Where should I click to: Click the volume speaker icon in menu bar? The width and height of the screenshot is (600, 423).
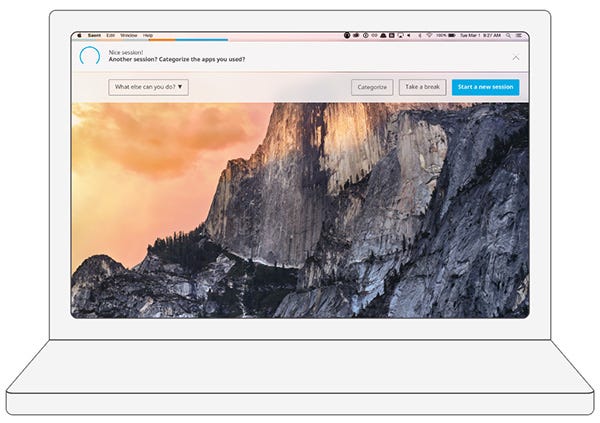click(x=409, y=35)
